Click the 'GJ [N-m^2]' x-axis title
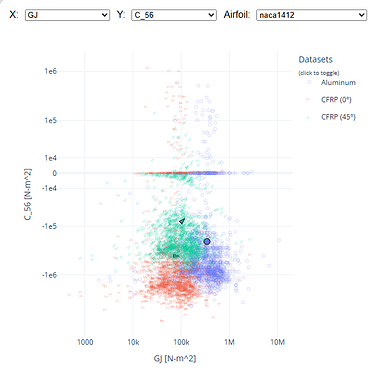381x375 pixels. tap(175, 359)
